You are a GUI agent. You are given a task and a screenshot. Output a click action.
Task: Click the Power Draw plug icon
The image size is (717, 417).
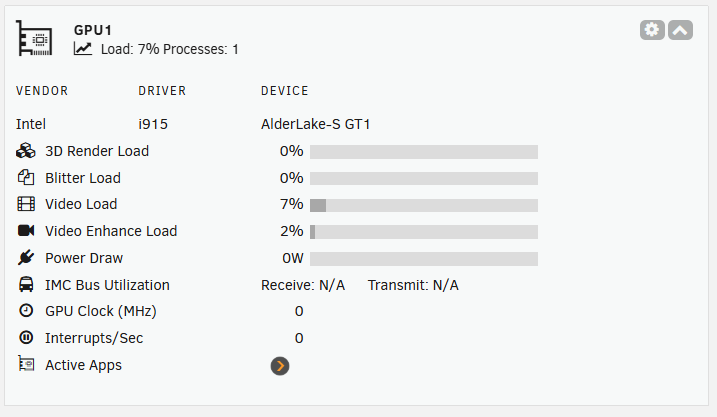26,257
